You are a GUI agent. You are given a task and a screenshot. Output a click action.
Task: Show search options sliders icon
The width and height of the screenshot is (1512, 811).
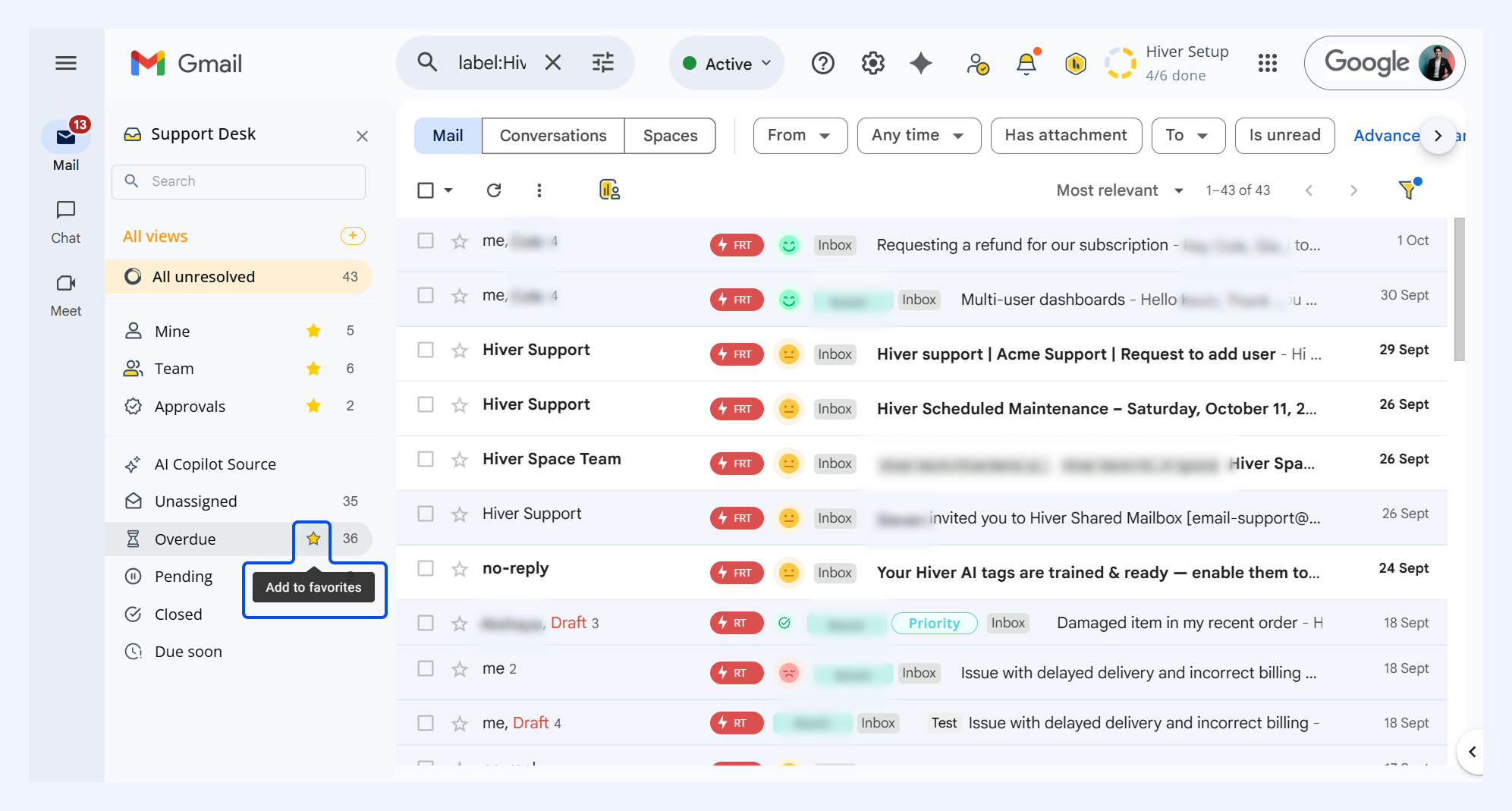click(x=603, y=62)
